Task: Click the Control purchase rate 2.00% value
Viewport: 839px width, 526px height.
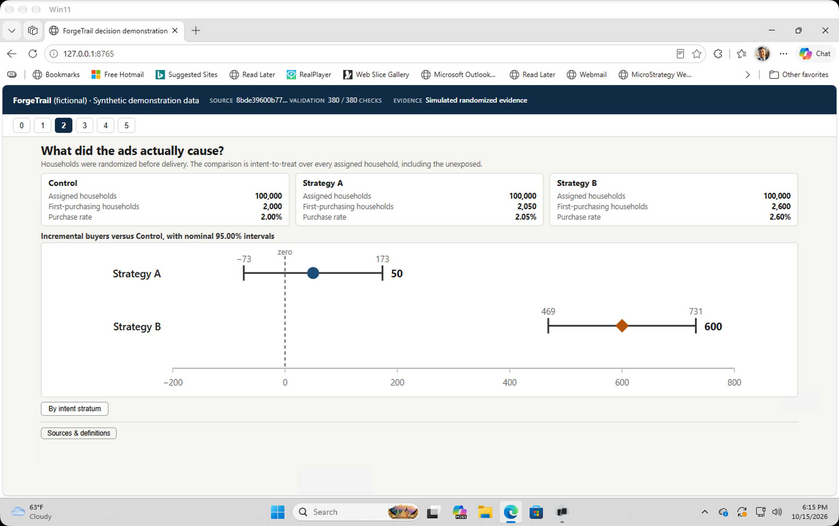Action: click(271, 217)
